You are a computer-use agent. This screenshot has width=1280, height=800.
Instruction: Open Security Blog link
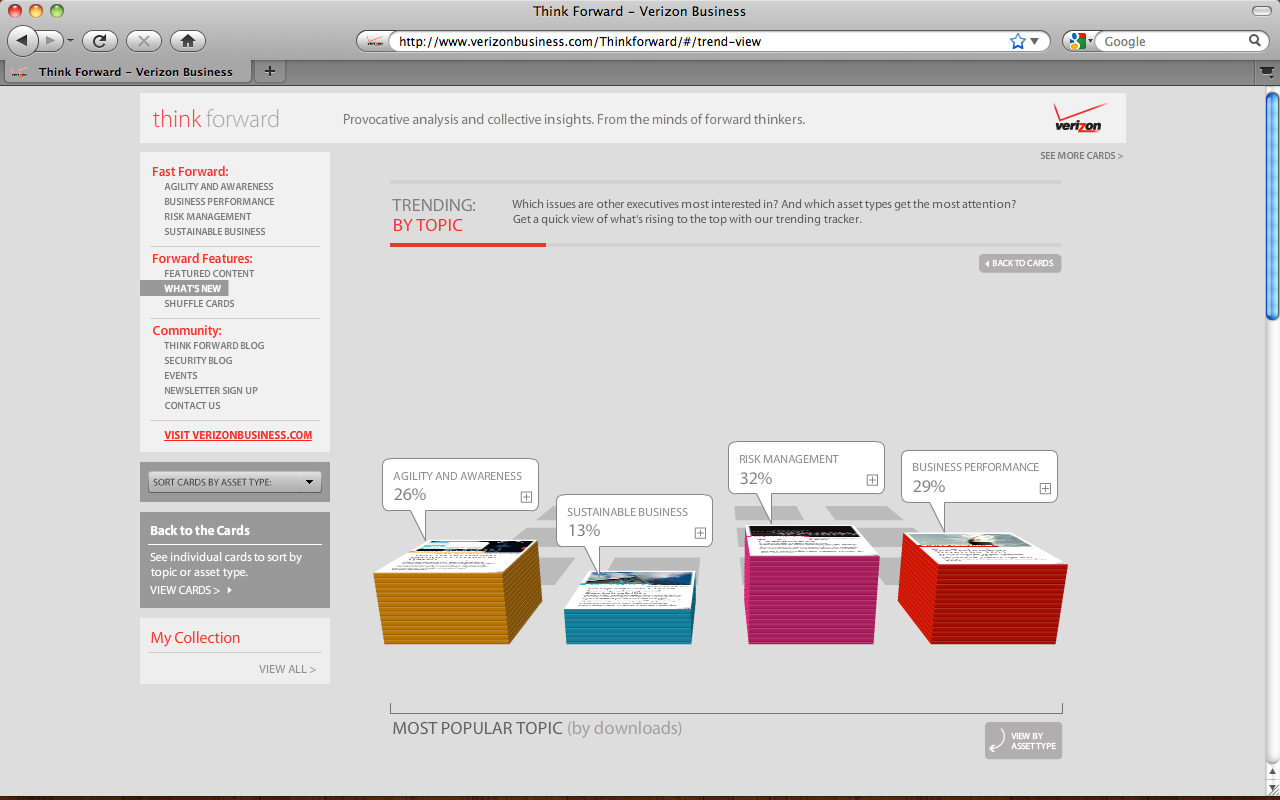pos(198,361)
